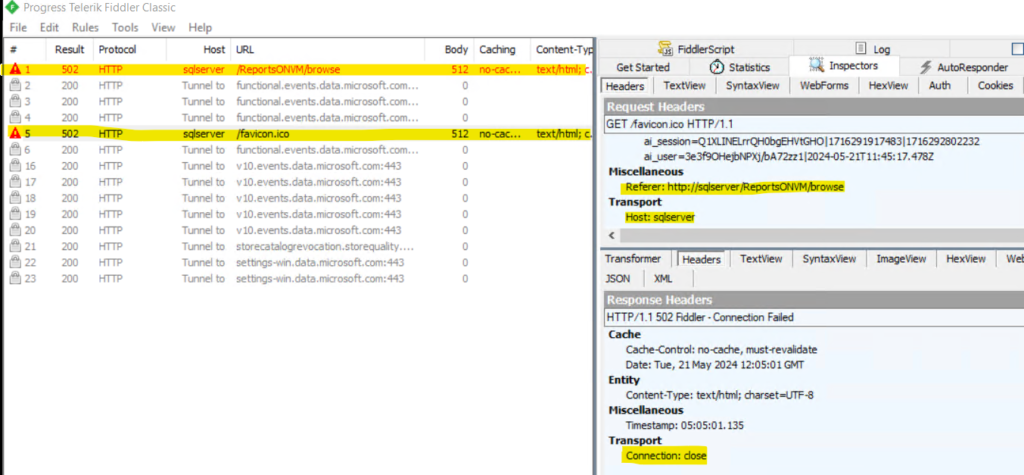Click the AutoResponder lightning bolt icon
The width and height of the screenshot is (1024, 475).
click(925, 67)
